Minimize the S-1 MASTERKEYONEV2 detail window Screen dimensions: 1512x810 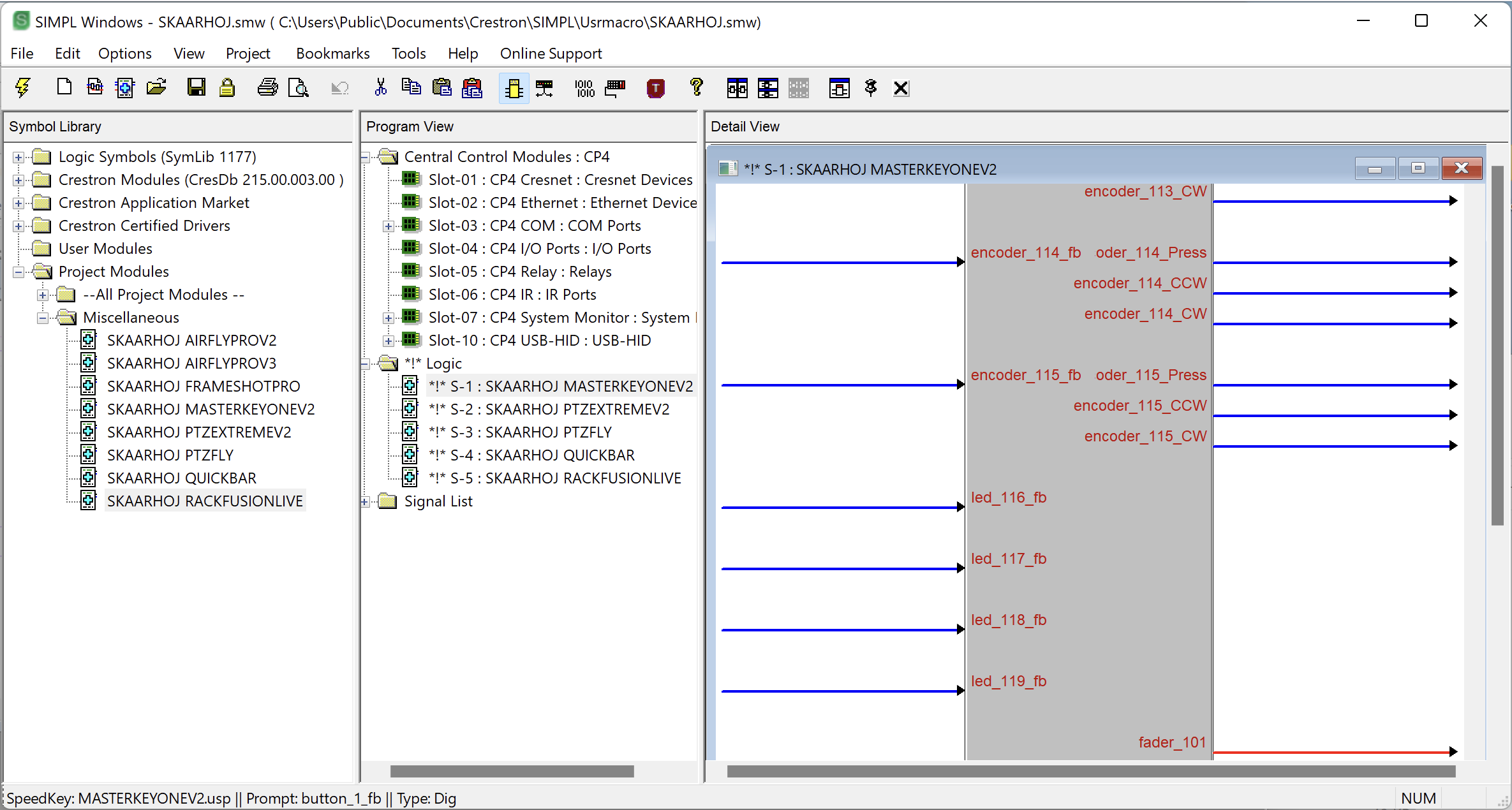[1375, 168]
